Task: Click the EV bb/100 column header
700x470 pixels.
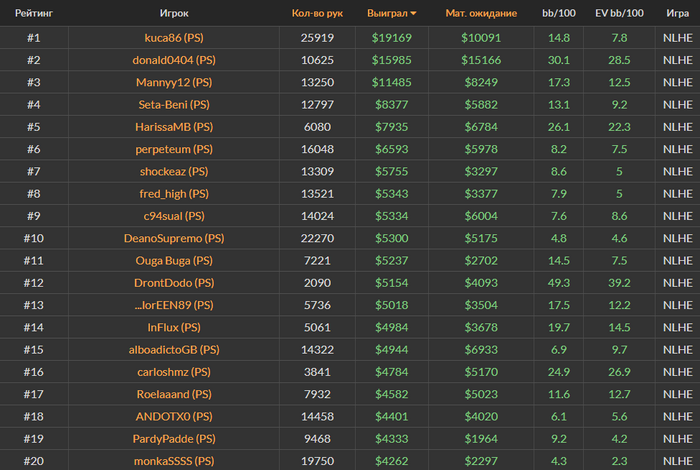Action: 619,13
